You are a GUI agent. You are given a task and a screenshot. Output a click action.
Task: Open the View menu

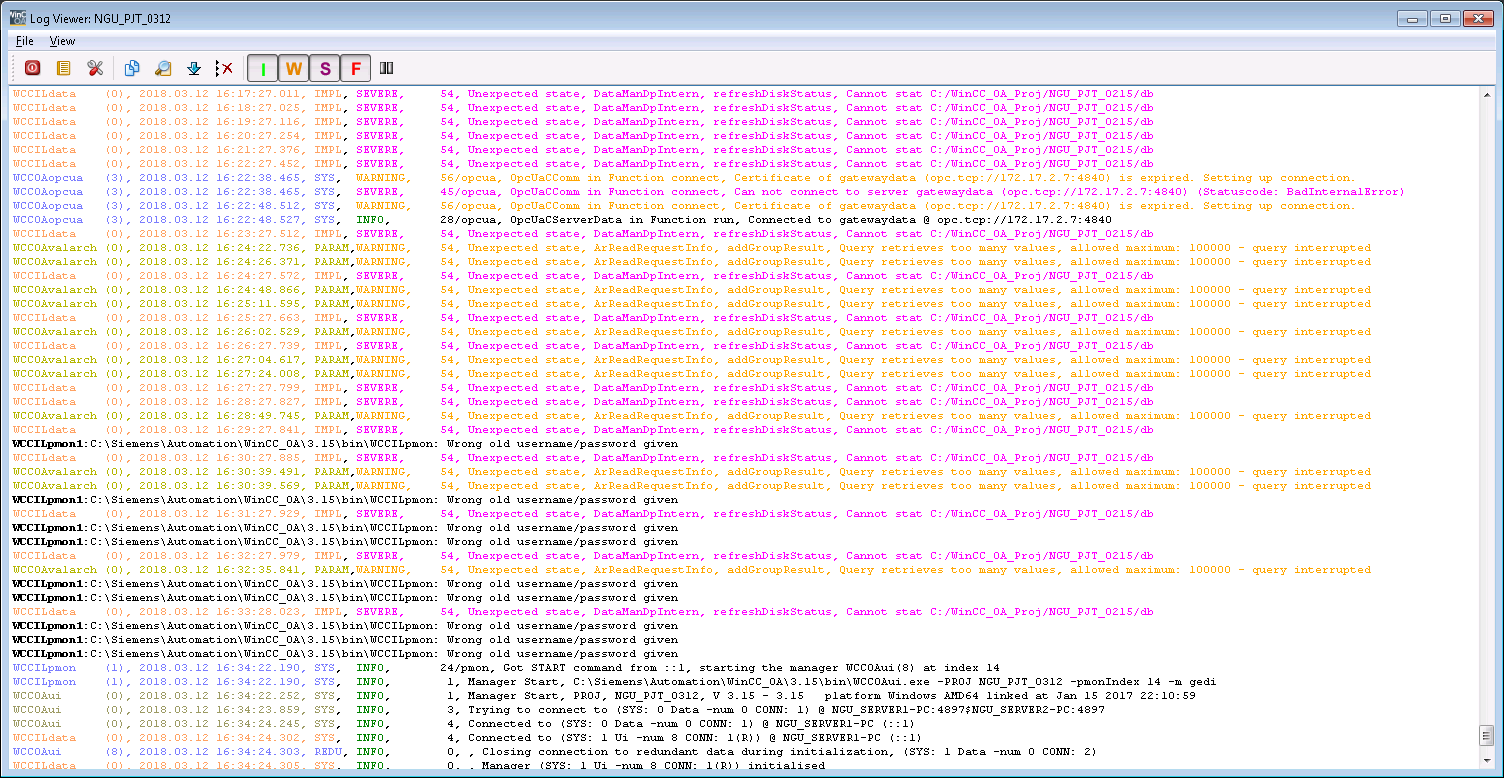[x=62, y=41]
